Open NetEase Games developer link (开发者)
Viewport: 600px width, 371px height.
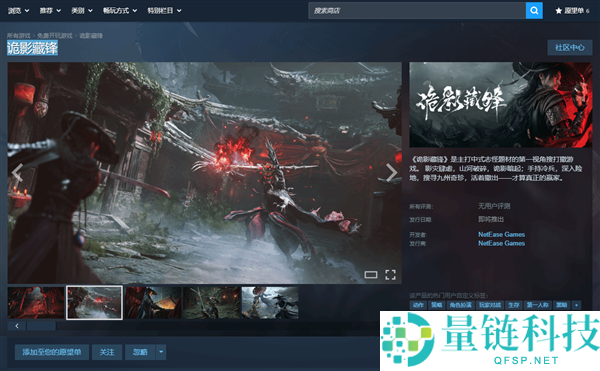(x=501, y=234)
